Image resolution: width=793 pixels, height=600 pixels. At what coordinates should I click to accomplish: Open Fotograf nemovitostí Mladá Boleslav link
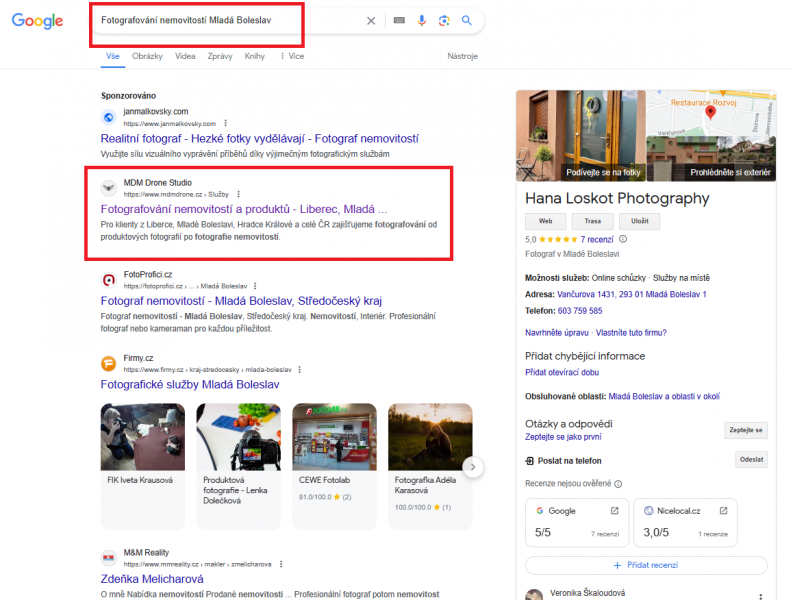pyautogui.click(x=241, y=301)
